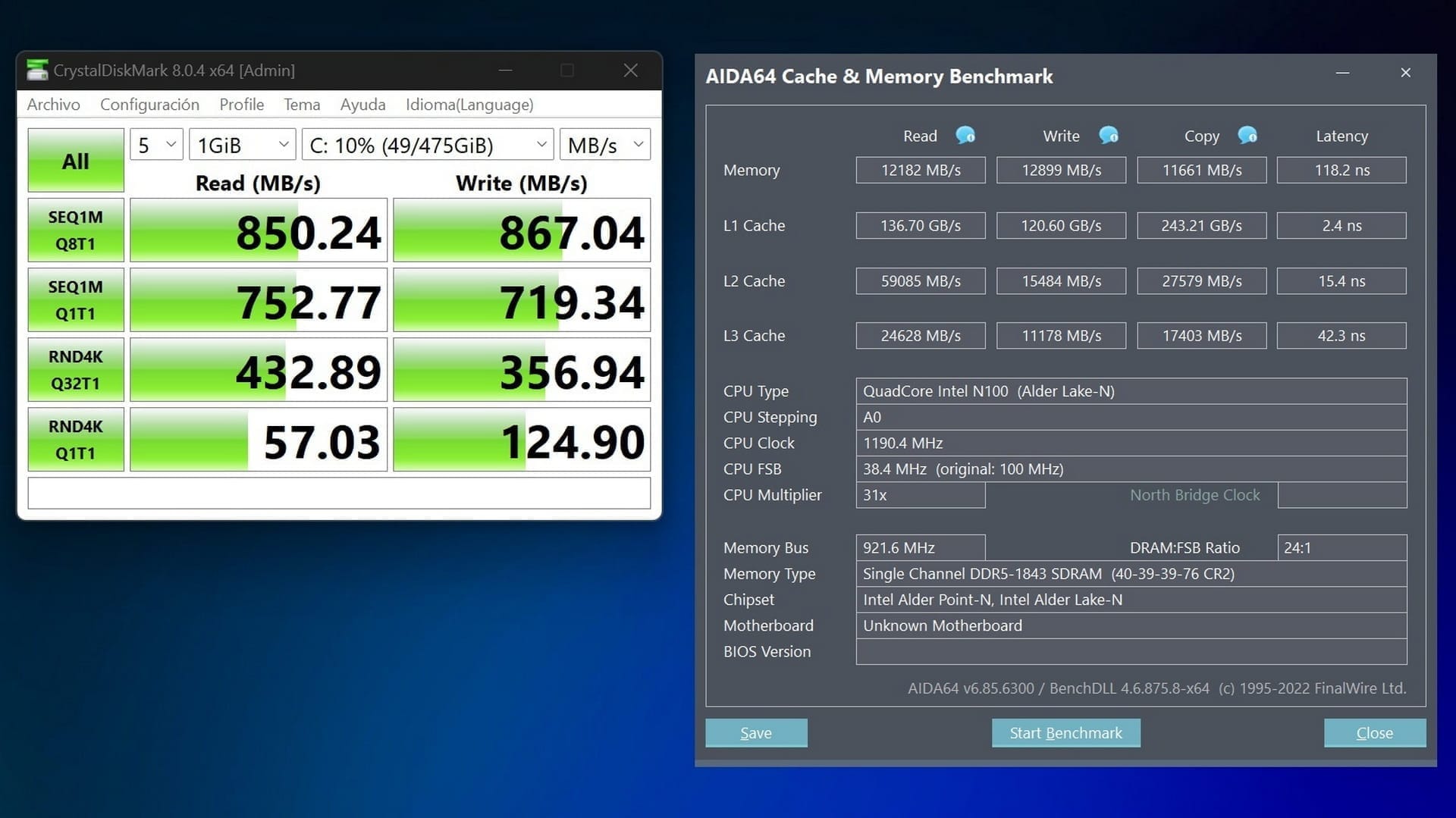Open the Idioma(Language) menu

pos(469,105)
